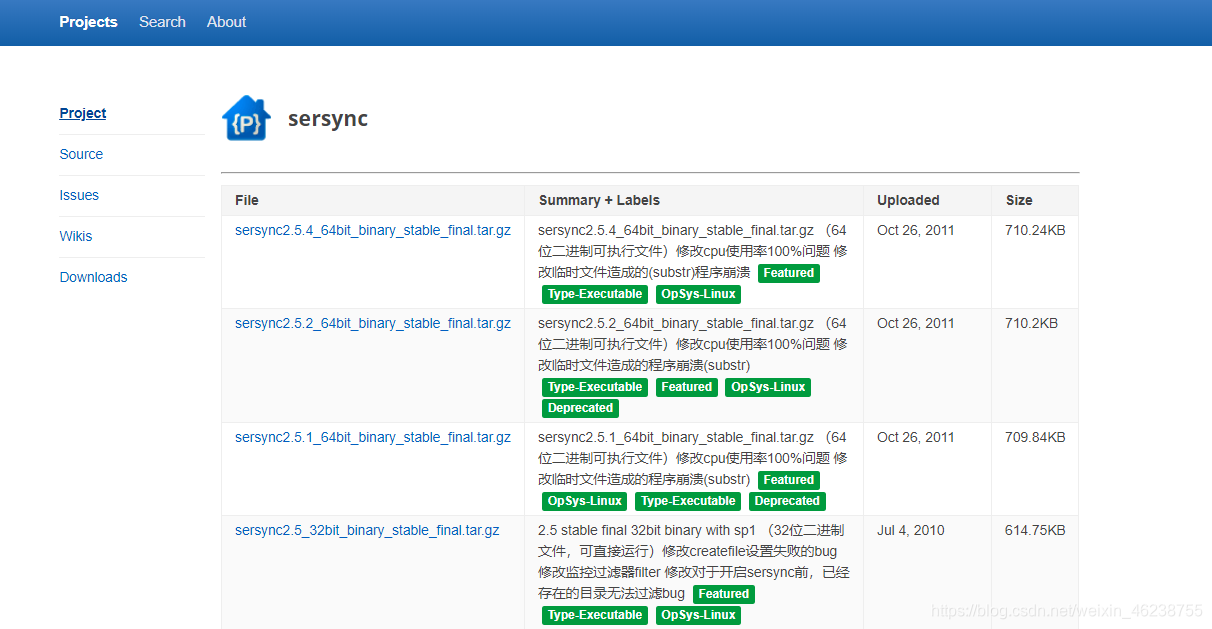The height and width of the screenshot is (629, 1212).
Task: Download sersync2.5.4_64bit_binary_stable_final.tar.gz
Action: (373, 230)
